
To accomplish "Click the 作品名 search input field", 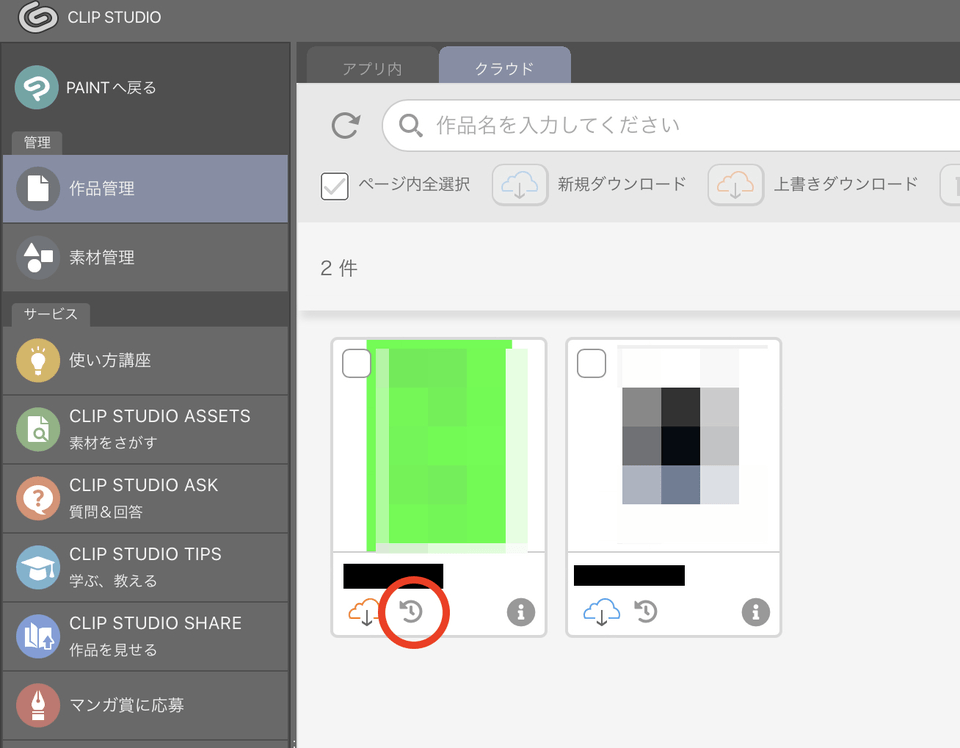I will point(671,125).
